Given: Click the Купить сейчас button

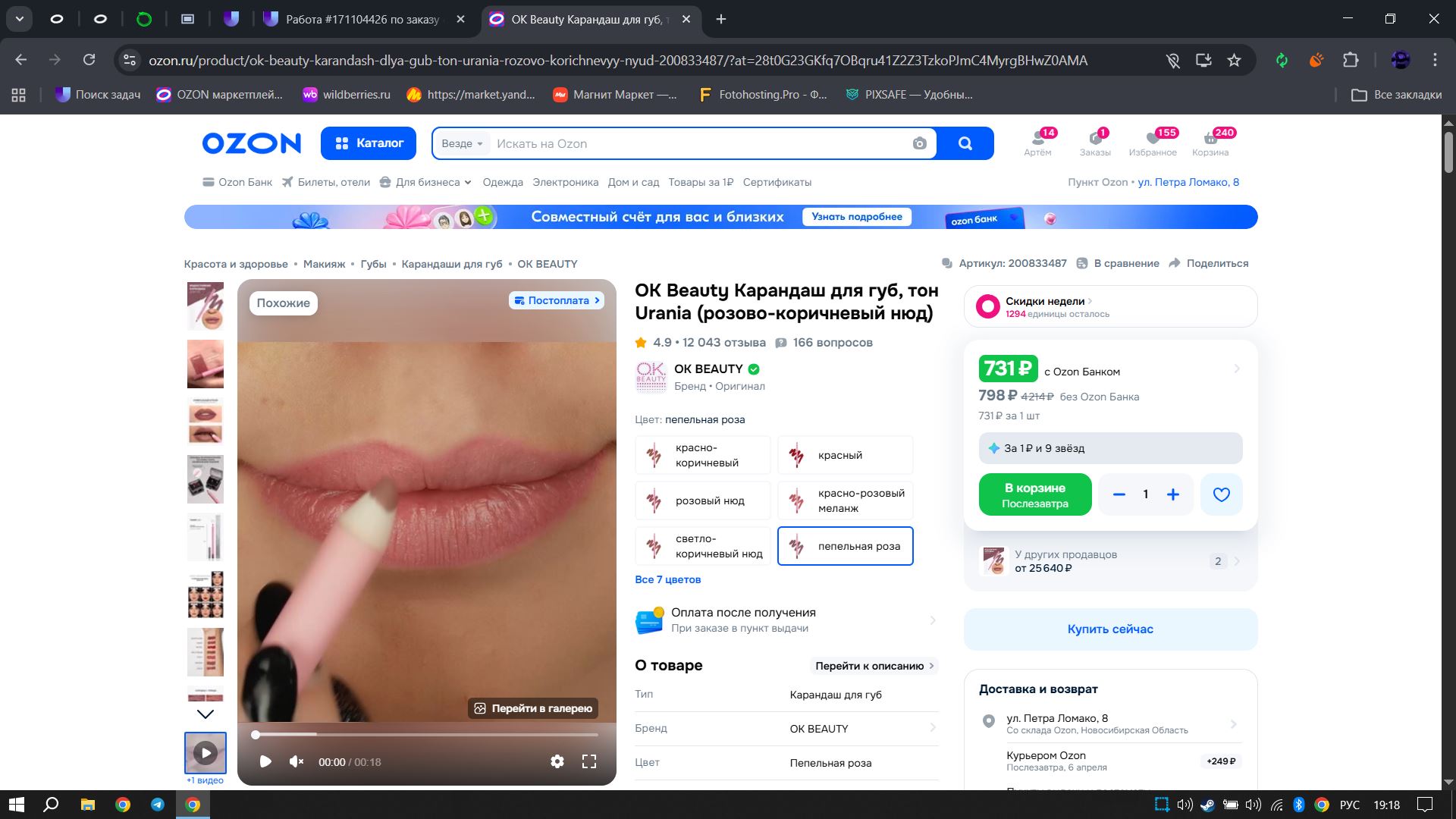Looking at the screenshot, I should click(x=1109, y=629).
